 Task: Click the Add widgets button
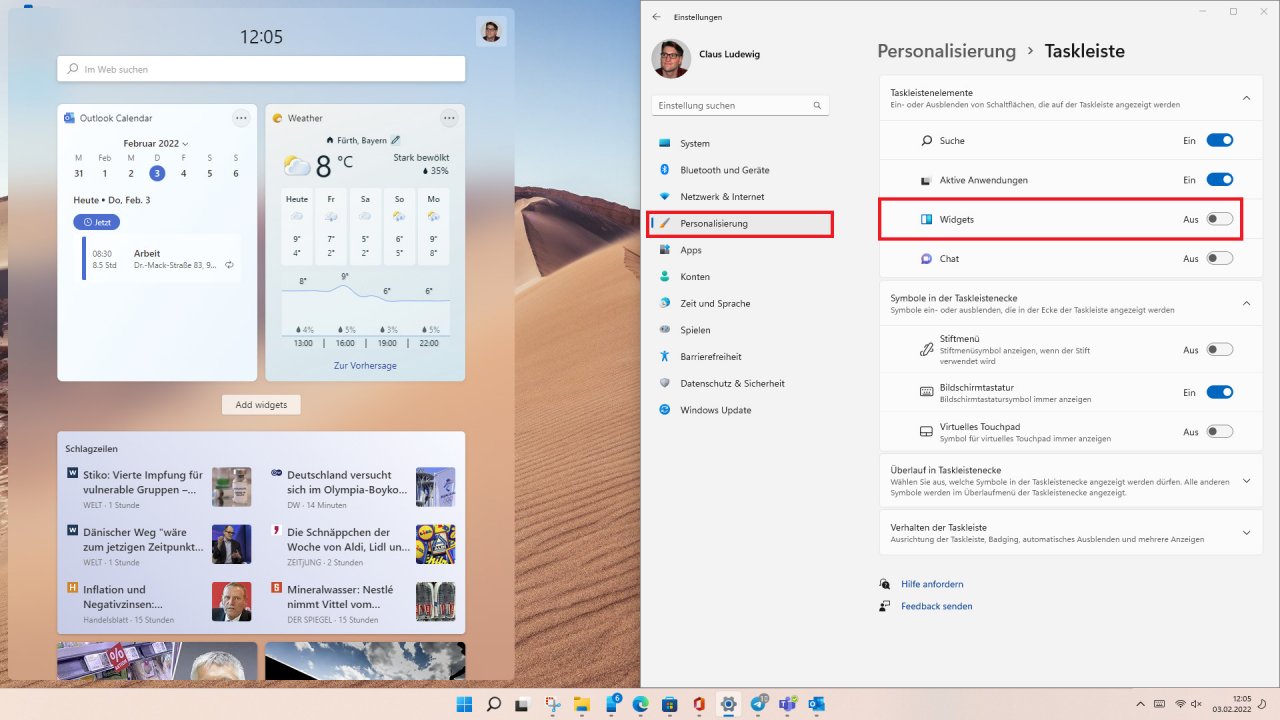pyautogui.click(x=261, y=405)
